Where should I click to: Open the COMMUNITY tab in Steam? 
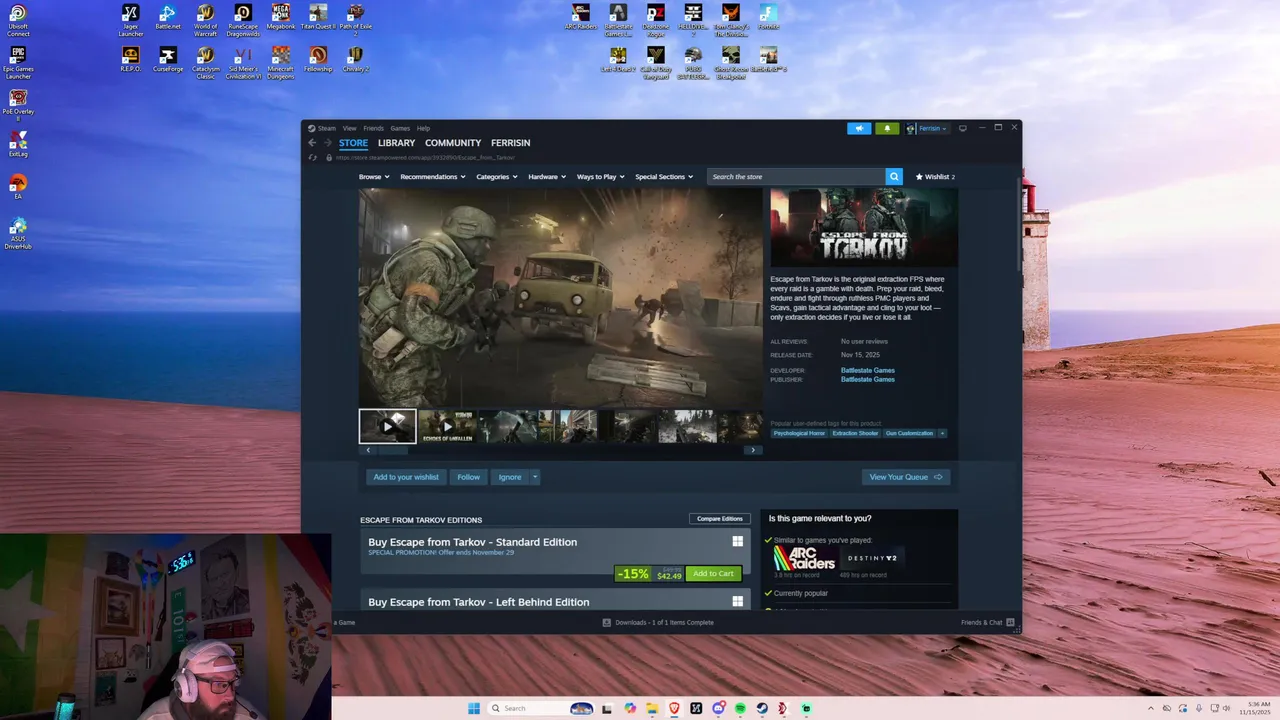click(x=453, y=143)
